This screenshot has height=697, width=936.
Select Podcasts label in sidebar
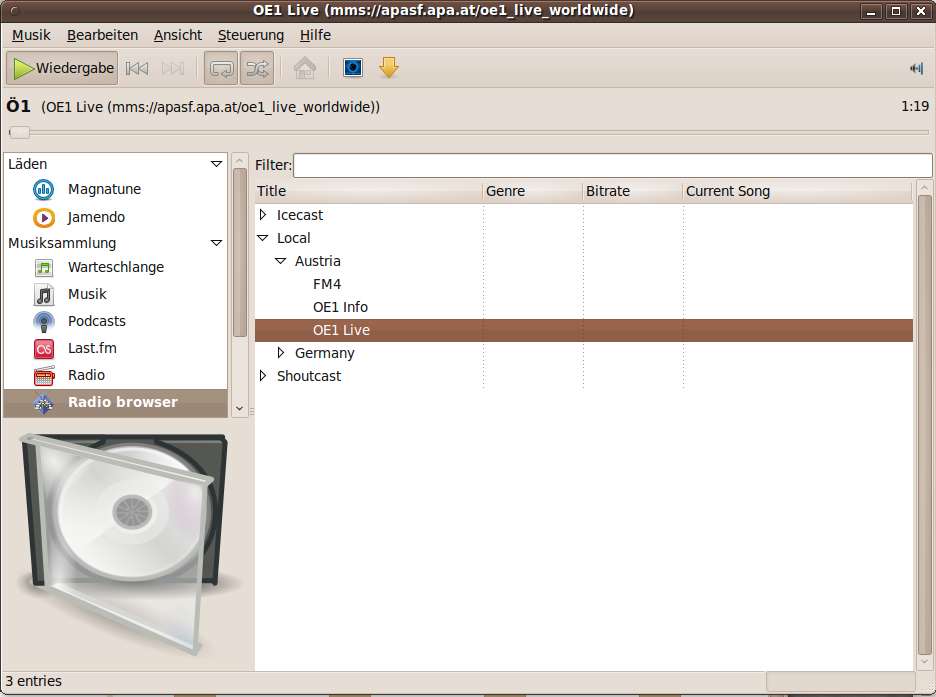(97, 321)
